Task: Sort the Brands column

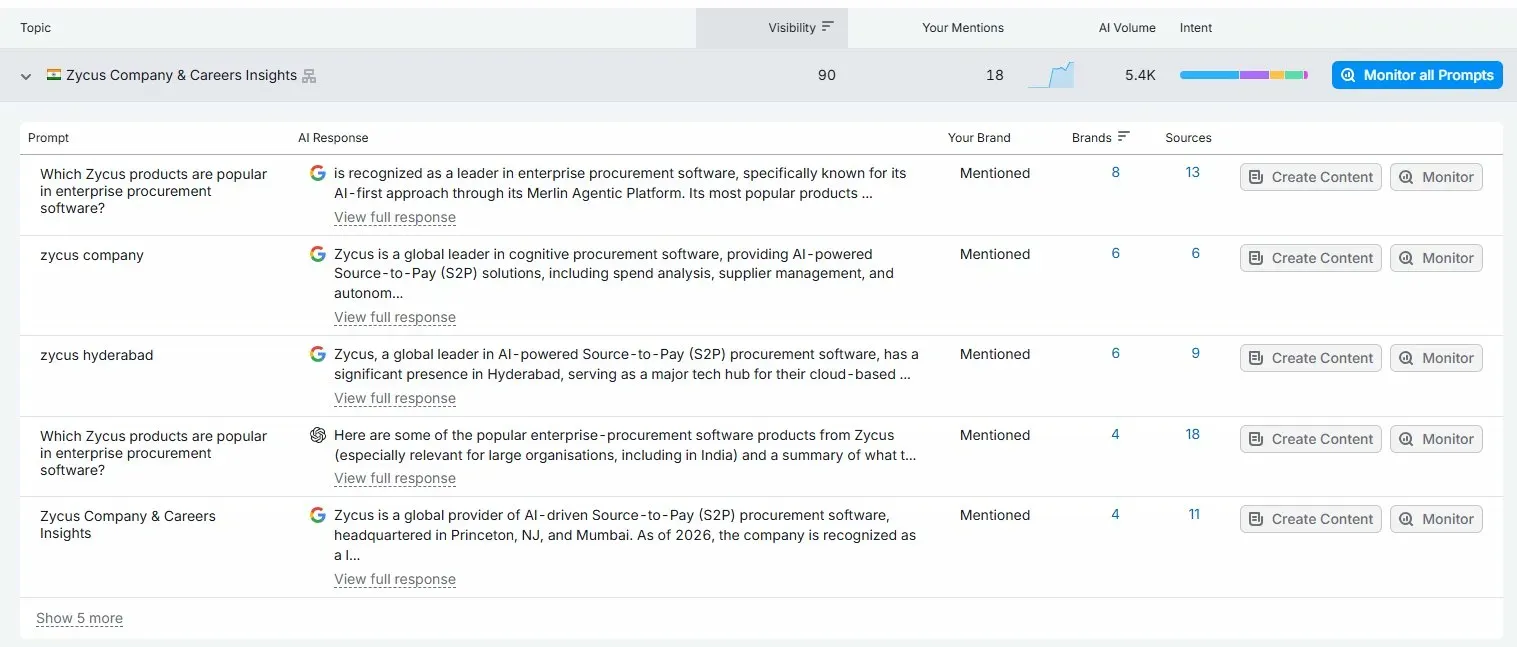Action: (1100, 138)
